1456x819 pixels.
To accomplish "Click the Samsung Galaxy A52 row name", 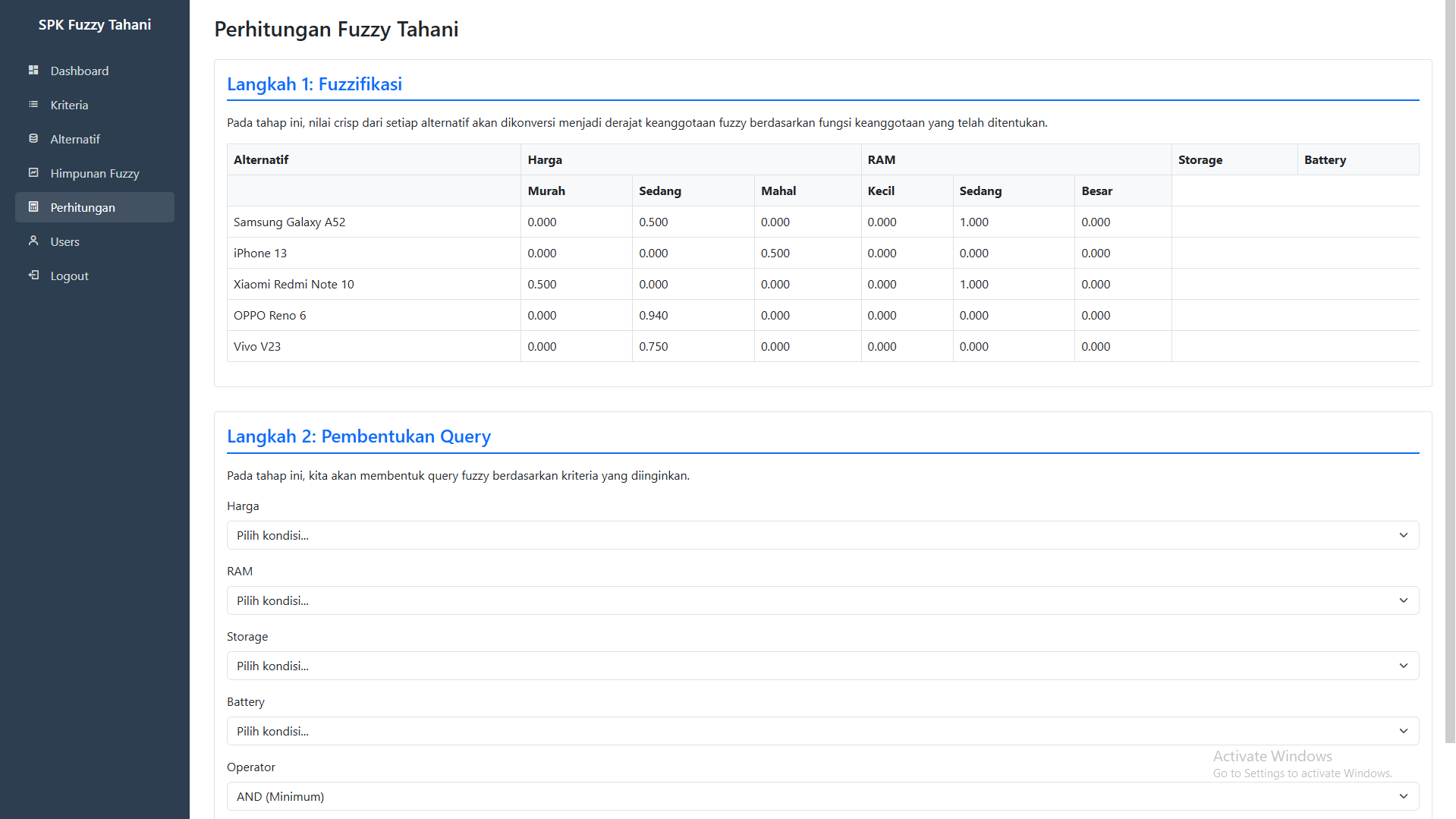I will [289, 222].
